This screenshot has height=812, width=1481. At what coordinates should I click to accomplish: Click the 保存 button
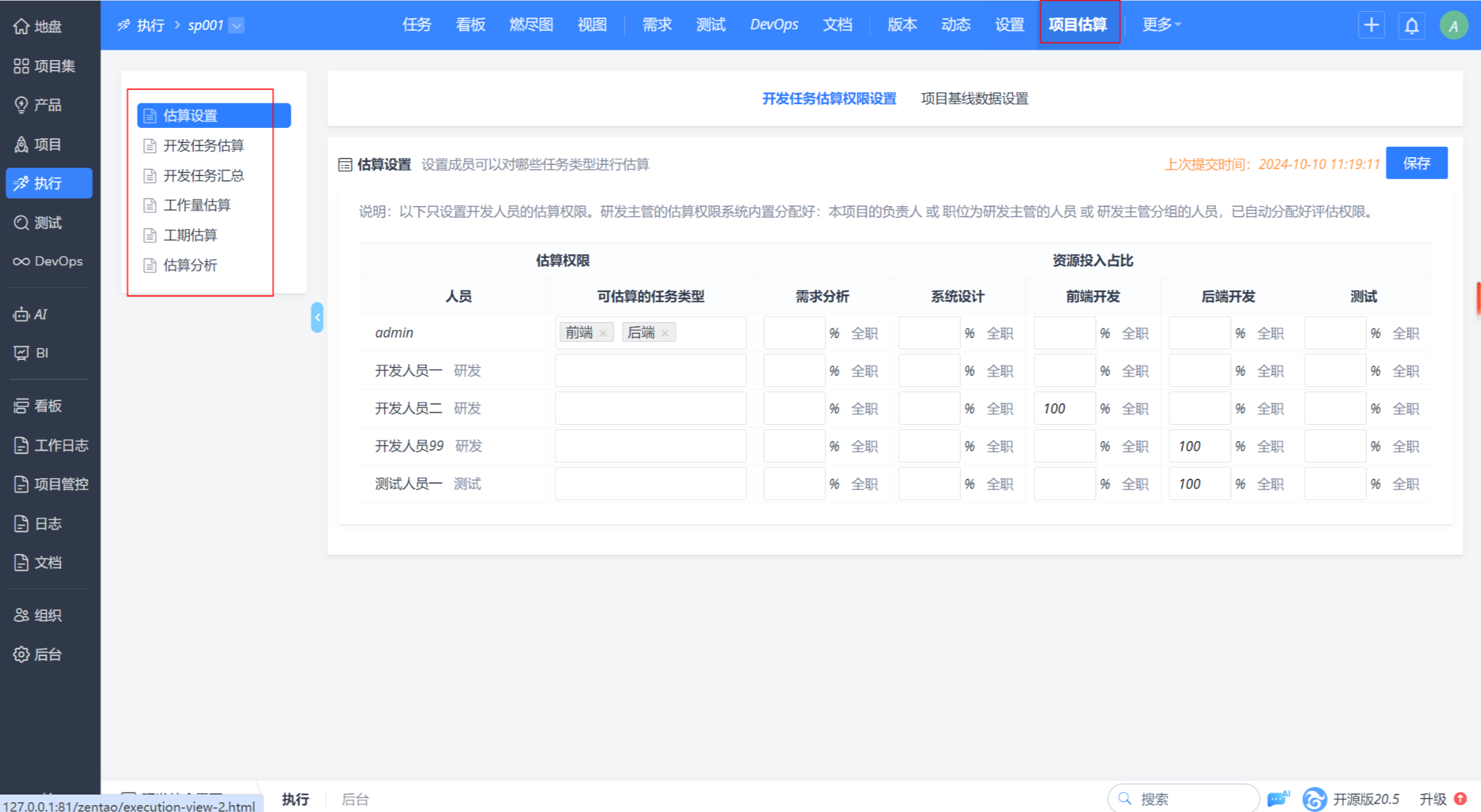tap(1416, 164)
